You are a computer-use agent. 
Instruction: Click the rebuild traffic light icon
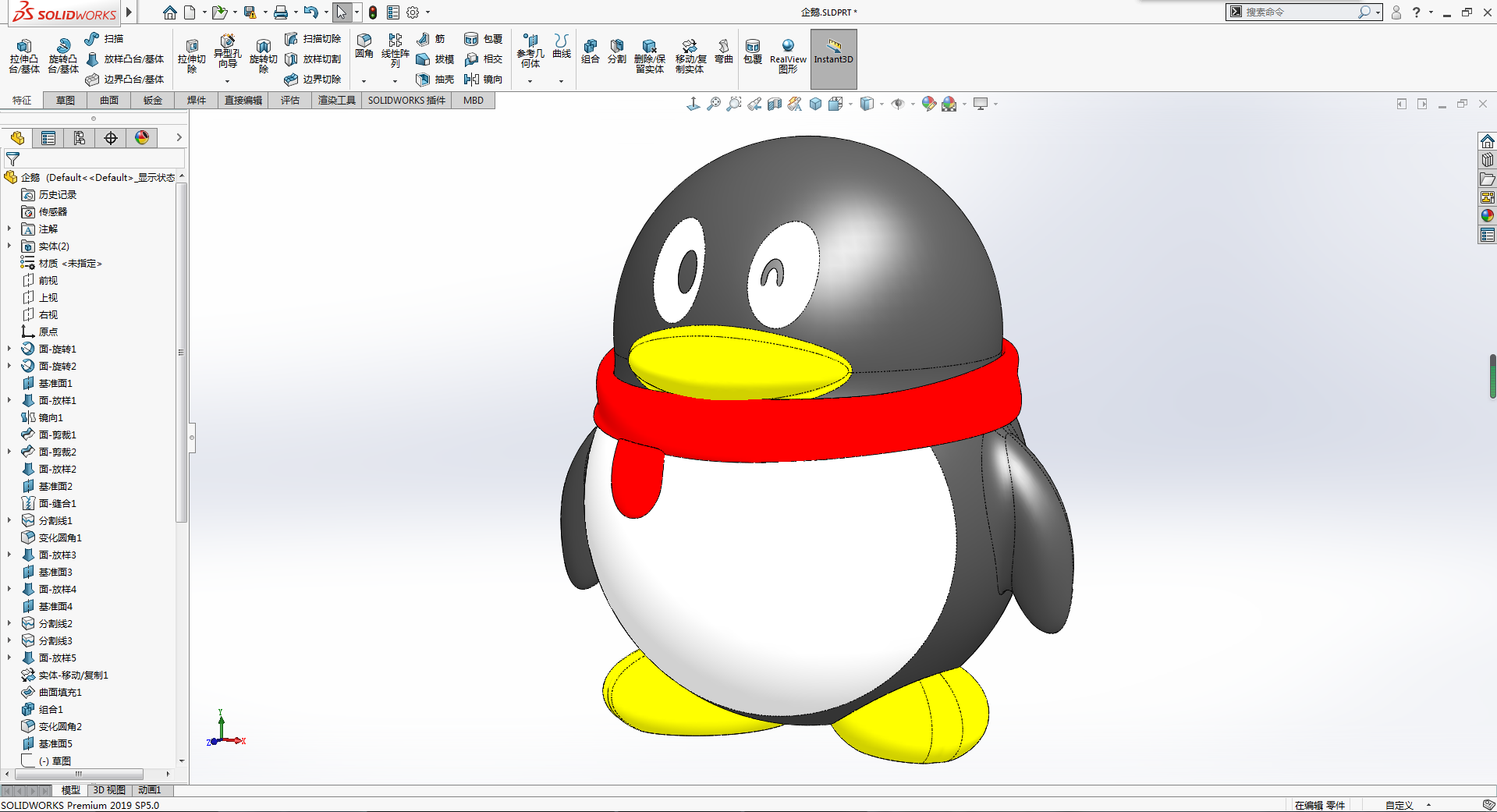tap(373, 12)
